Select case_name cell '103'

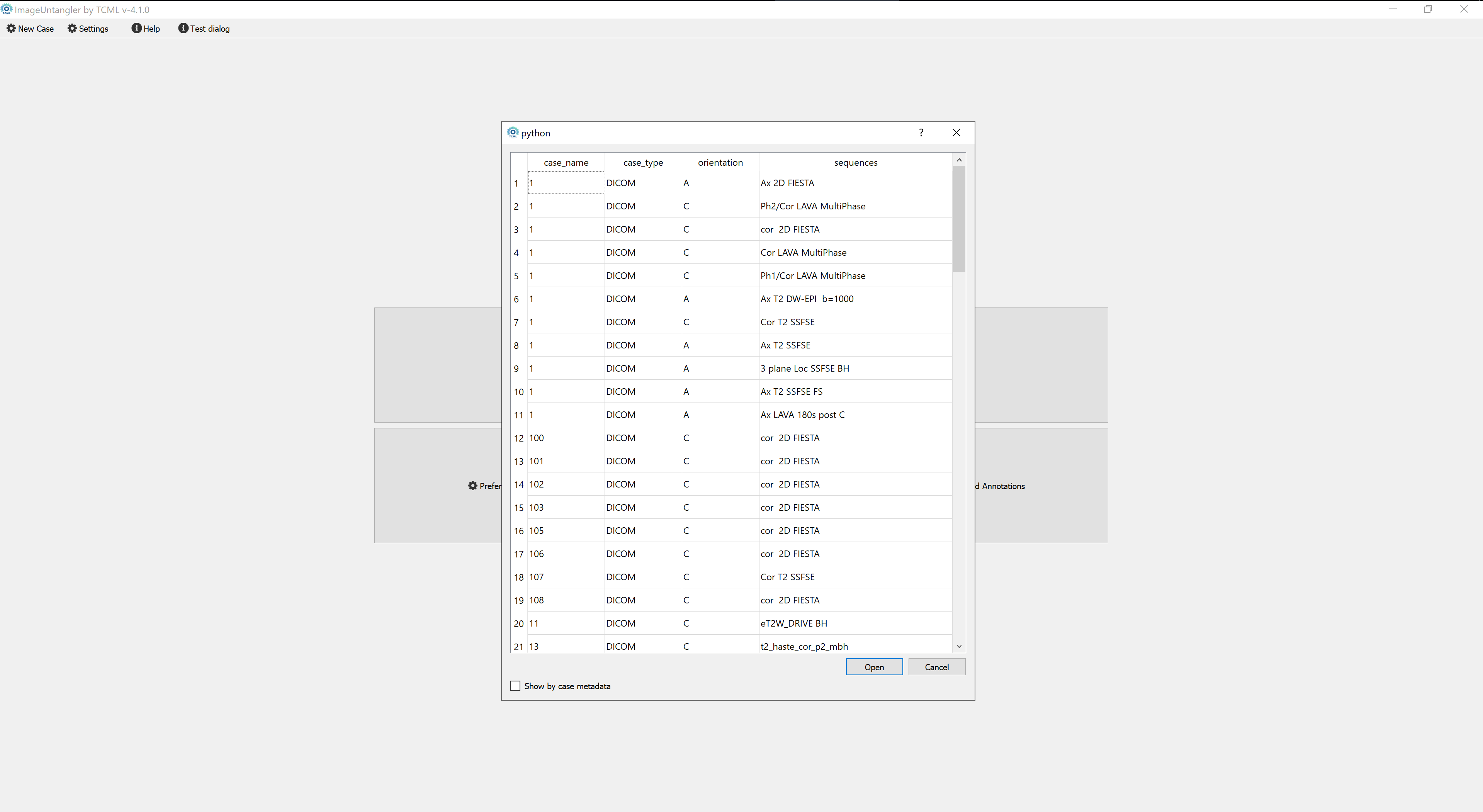tap(566, 507)
